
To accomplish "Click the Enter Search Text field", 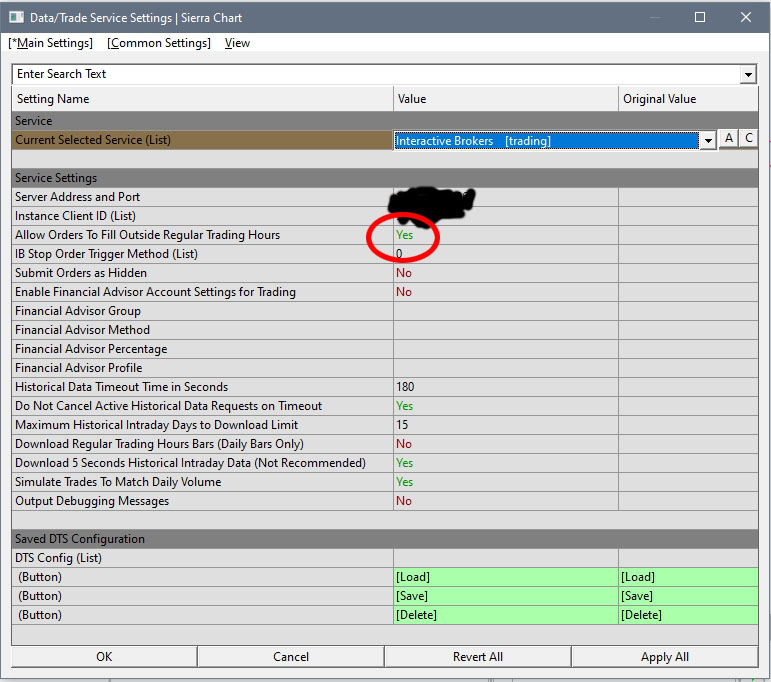I will pos(376,74).
